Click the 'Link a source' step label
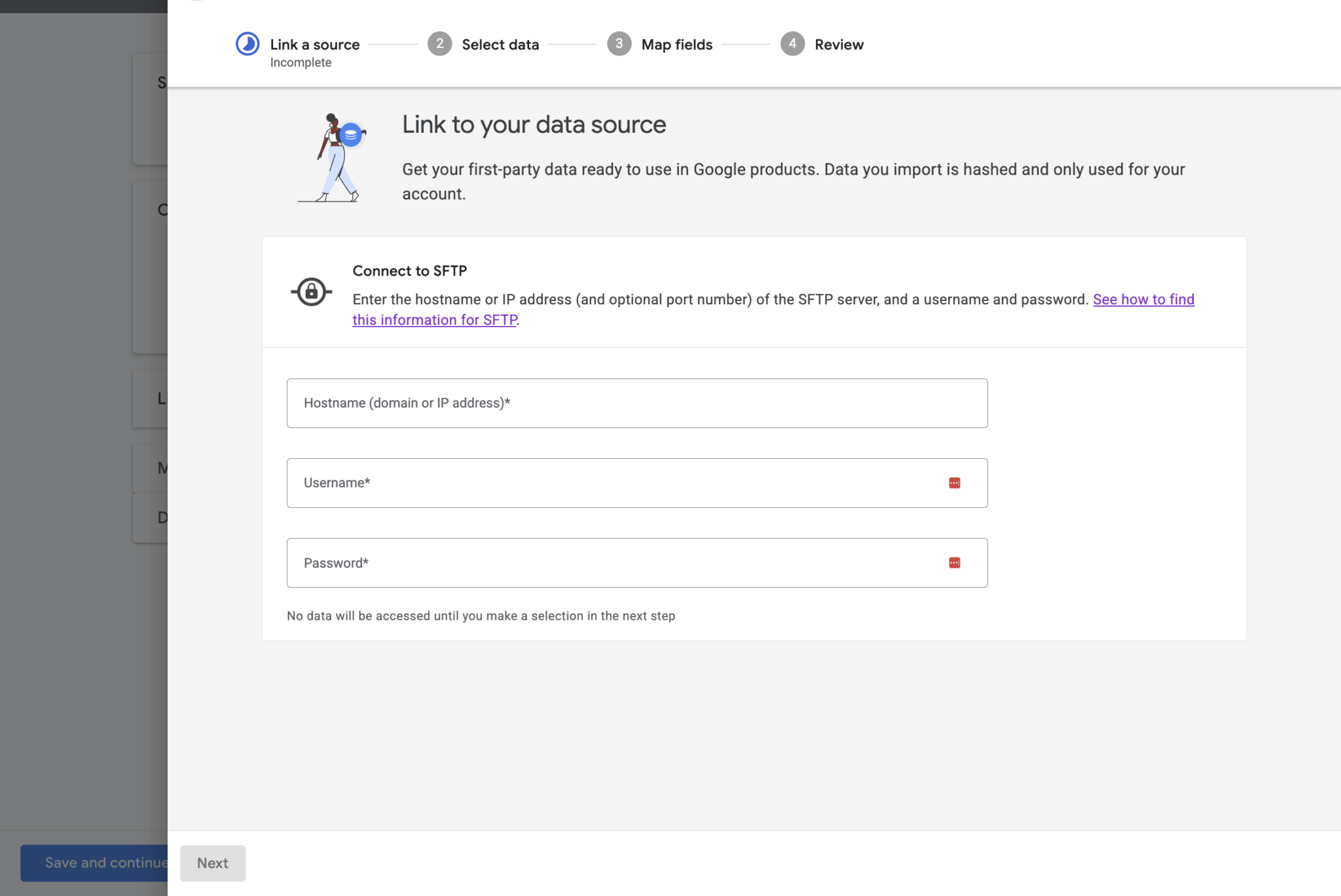 [x=316, y=44]
